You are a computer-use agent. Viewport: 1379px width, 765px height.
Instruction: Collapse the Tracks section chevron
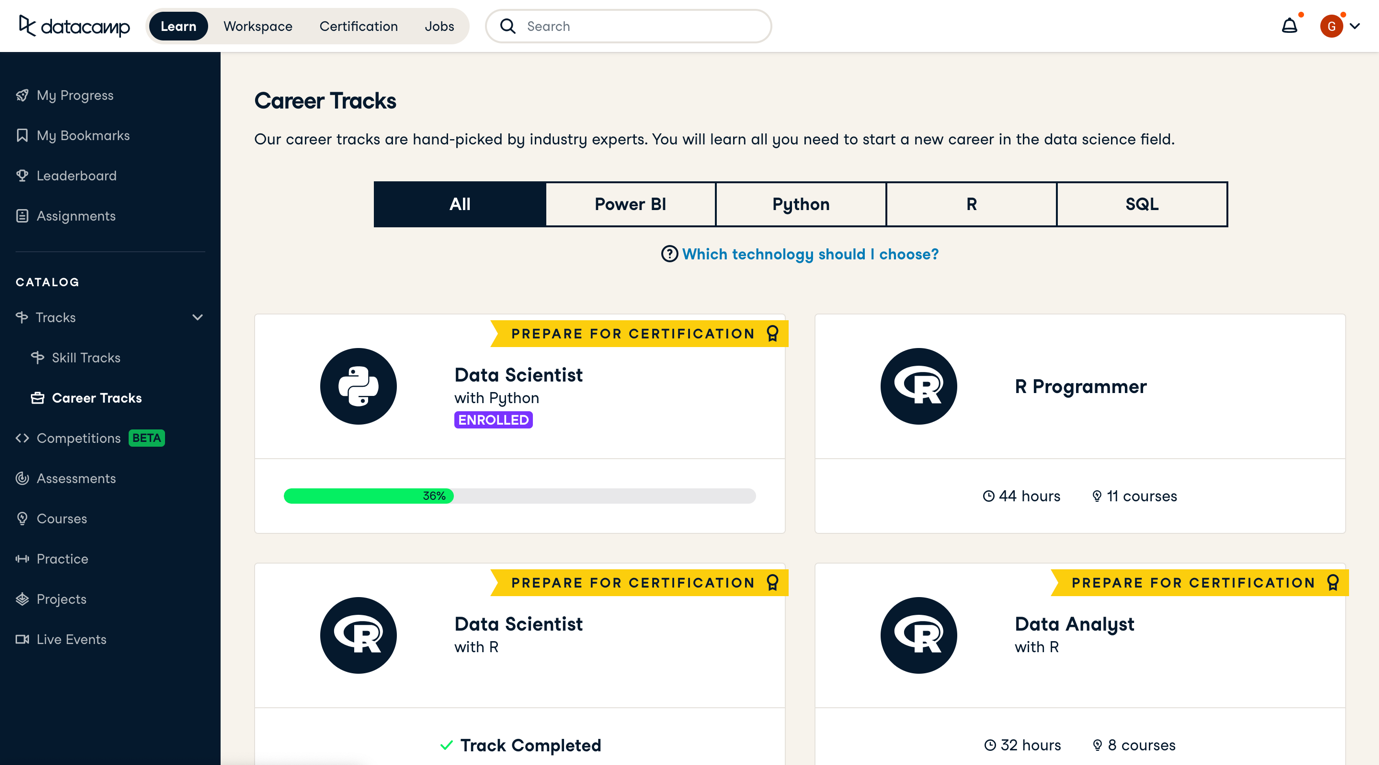[x=197, y=317]
